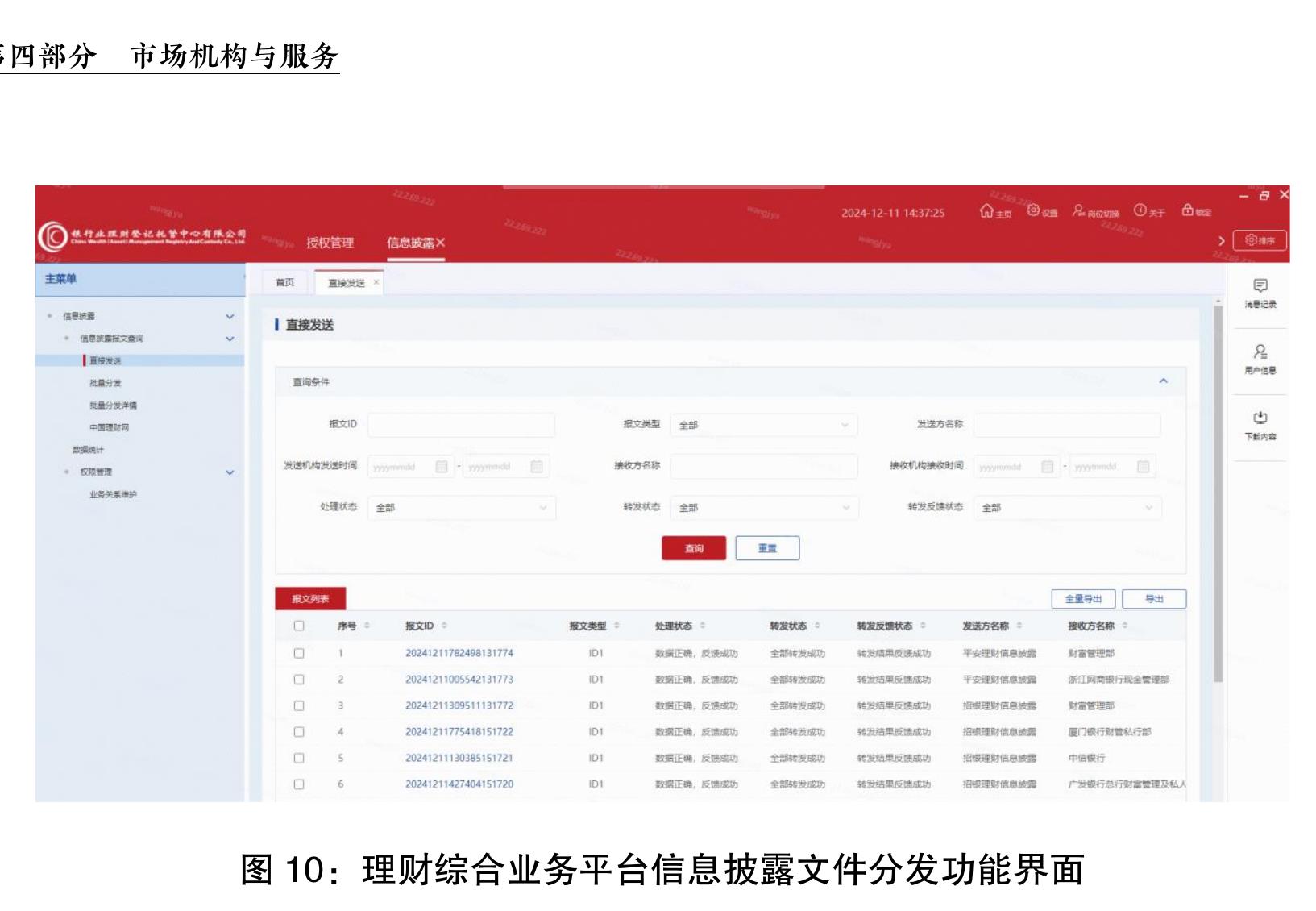
Task: Click the 接收方名称 input field
Action: (764, 467)
